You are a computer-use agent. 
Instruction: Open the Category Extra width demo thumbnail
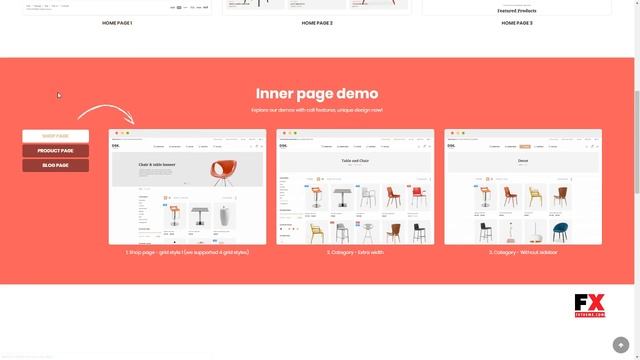[x=355, y=187]
